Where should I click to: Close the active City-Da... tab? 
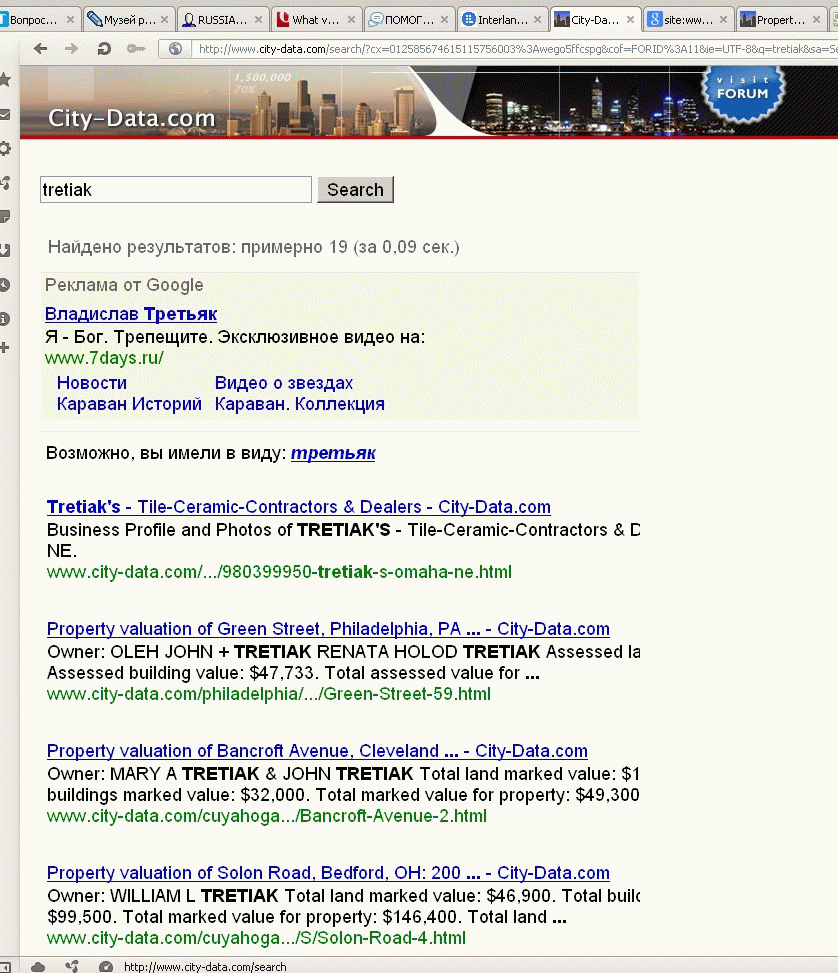630,20
